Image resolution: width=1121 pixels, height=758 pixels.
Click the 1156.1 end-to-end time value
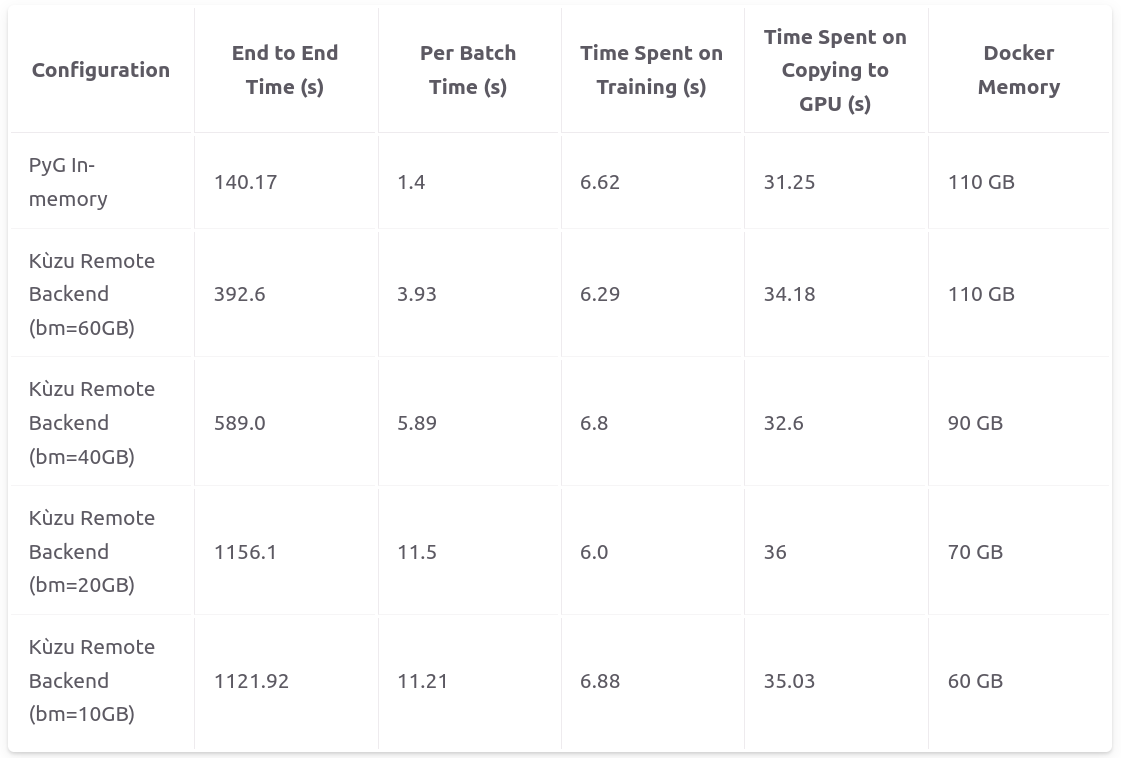pos(245,551)
